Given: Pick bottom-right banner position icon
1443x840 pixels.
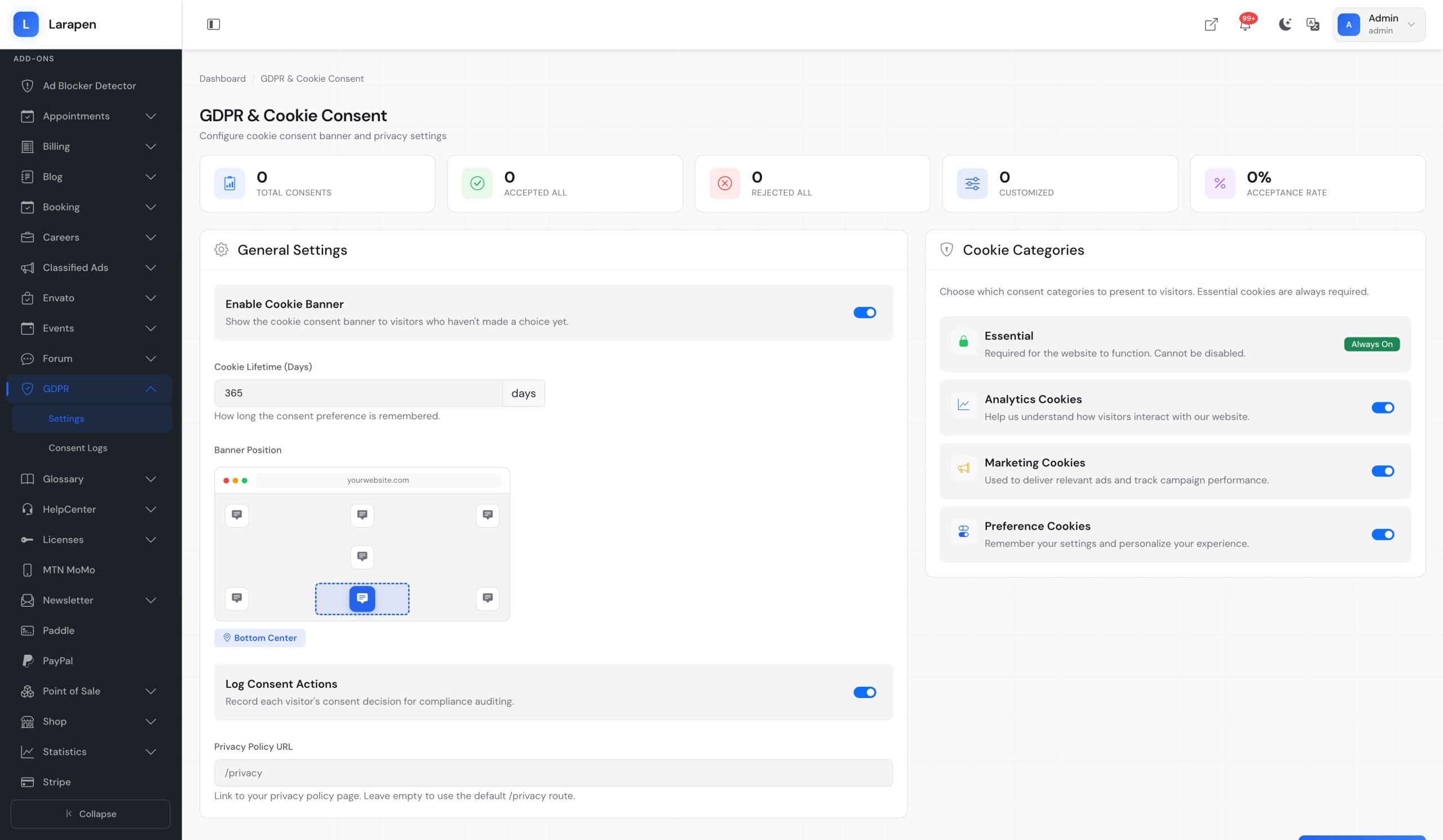Looking at the screenshot, I should click(x=488, y=598).
